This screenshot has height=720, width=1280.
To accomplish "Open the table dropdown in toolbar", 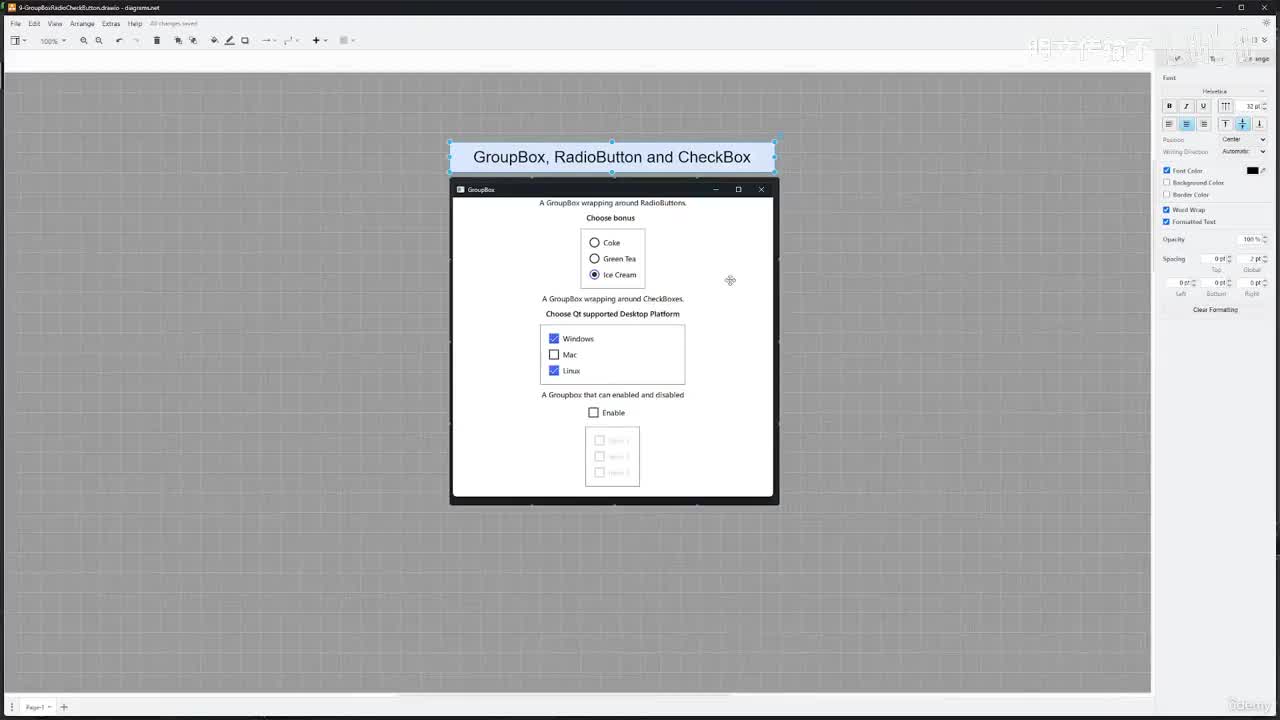I will point(347,40).
